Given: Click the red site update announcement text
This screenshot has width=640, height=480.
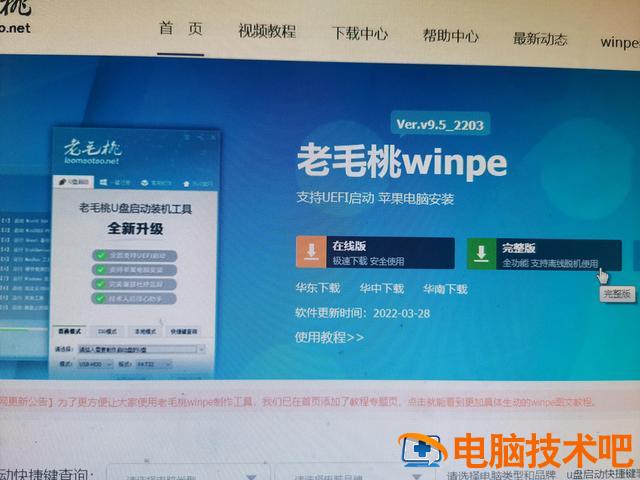Looking at the screenshot, I should [296, 402].
